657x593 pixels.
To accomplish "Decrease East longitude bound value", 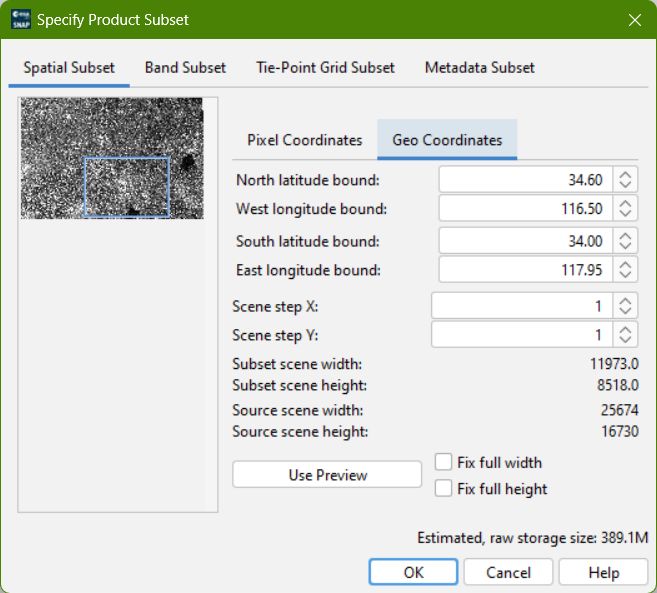I will pyautogui.click(x=625, y=275).
